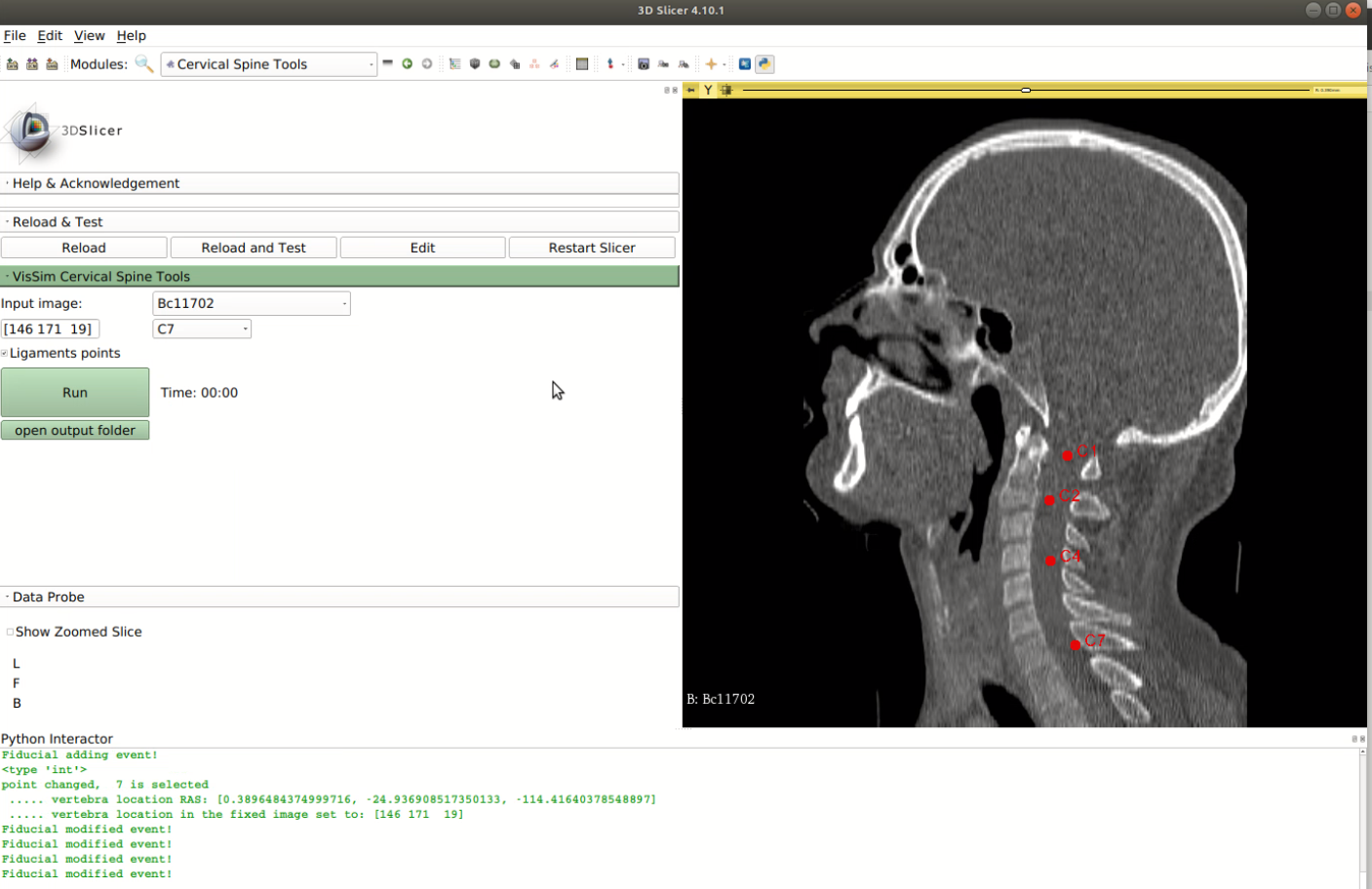Click the view layout selector icon
1372x889 pixels.
coord(582,64)
